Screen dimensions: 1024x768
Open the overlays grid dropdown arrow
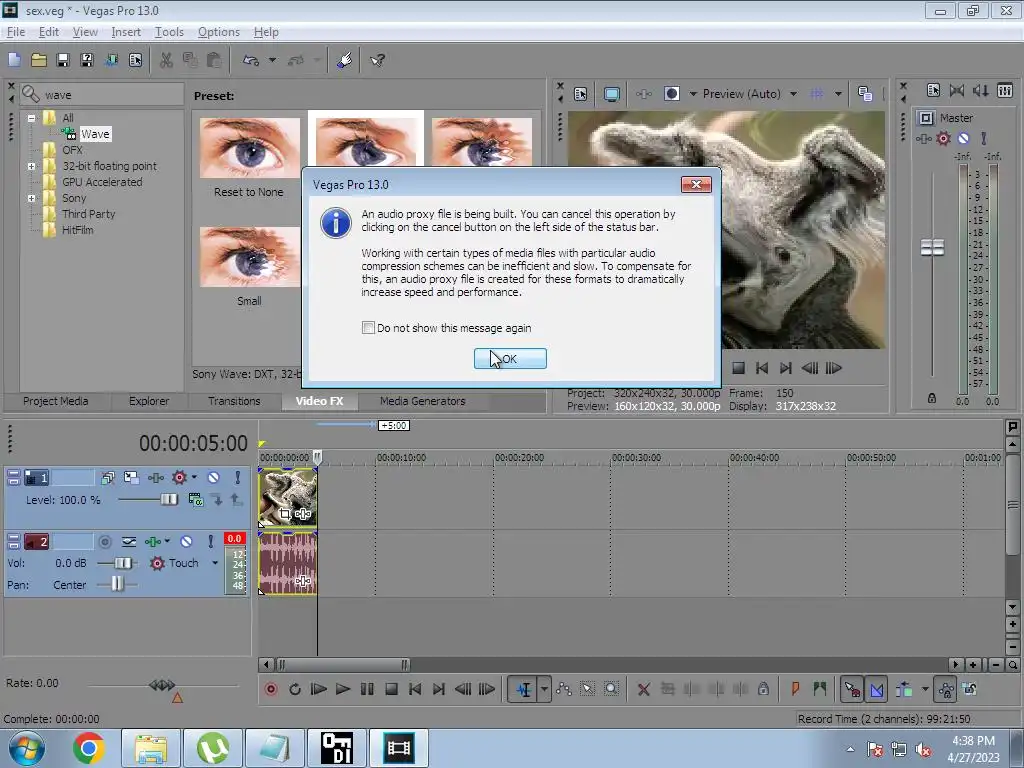(x=838, y=94)
